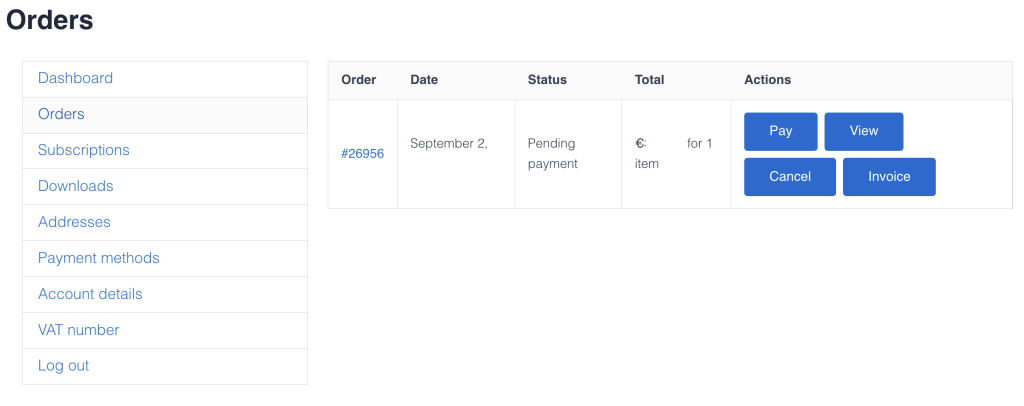Click the Actions column header
1024x406 pixels.
(767, 80)
